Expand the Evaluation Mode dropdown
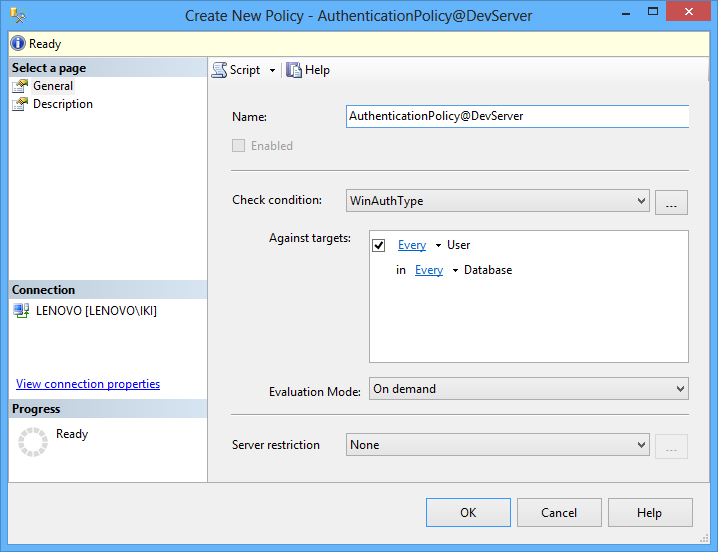The height and width of the screenshot is (552, 718). tap(680, 389)
